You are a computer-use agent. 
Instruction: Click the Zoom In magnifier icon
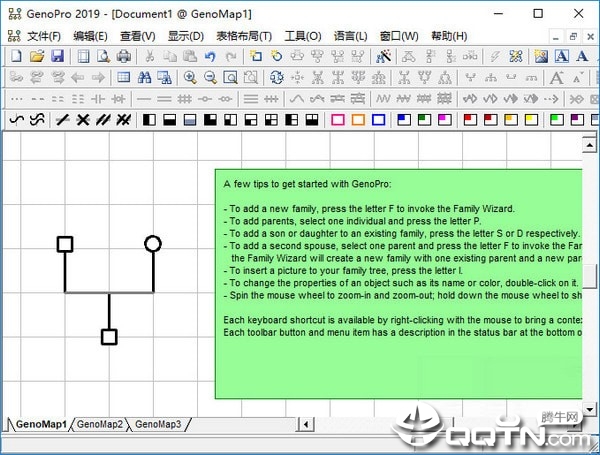190,78
